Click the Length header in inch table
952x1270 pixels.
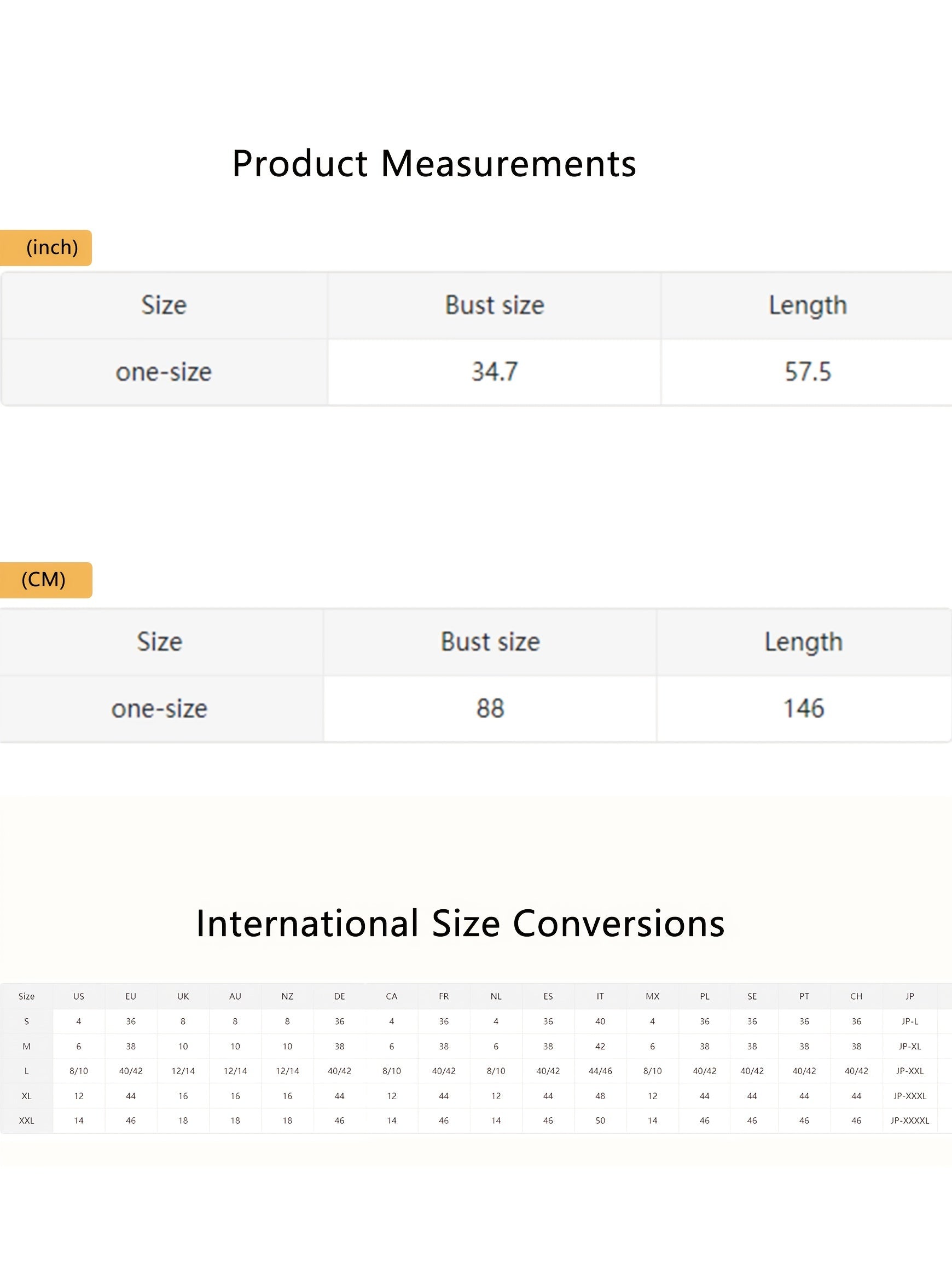pos(808,306)
